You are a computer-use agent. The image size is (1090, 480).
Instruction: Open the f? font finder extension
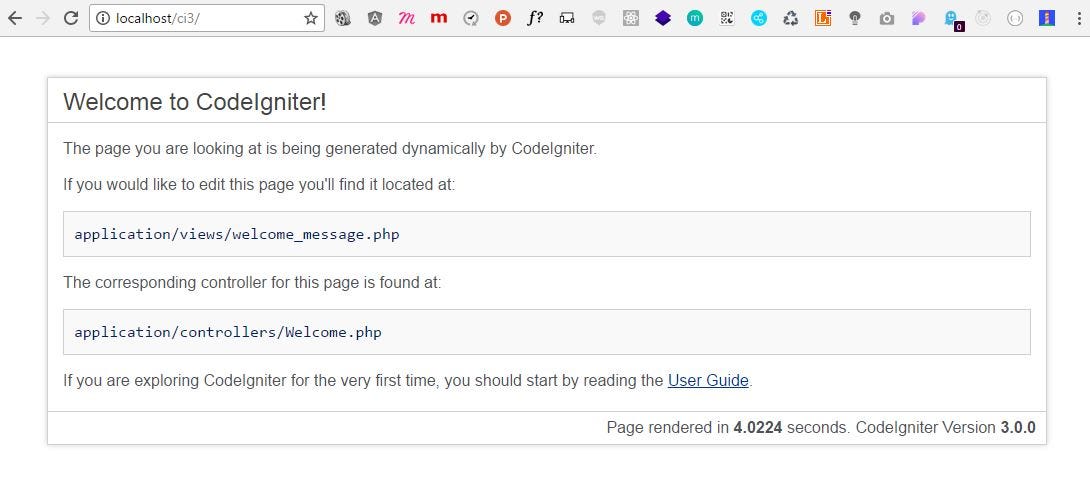coord(535,19)
